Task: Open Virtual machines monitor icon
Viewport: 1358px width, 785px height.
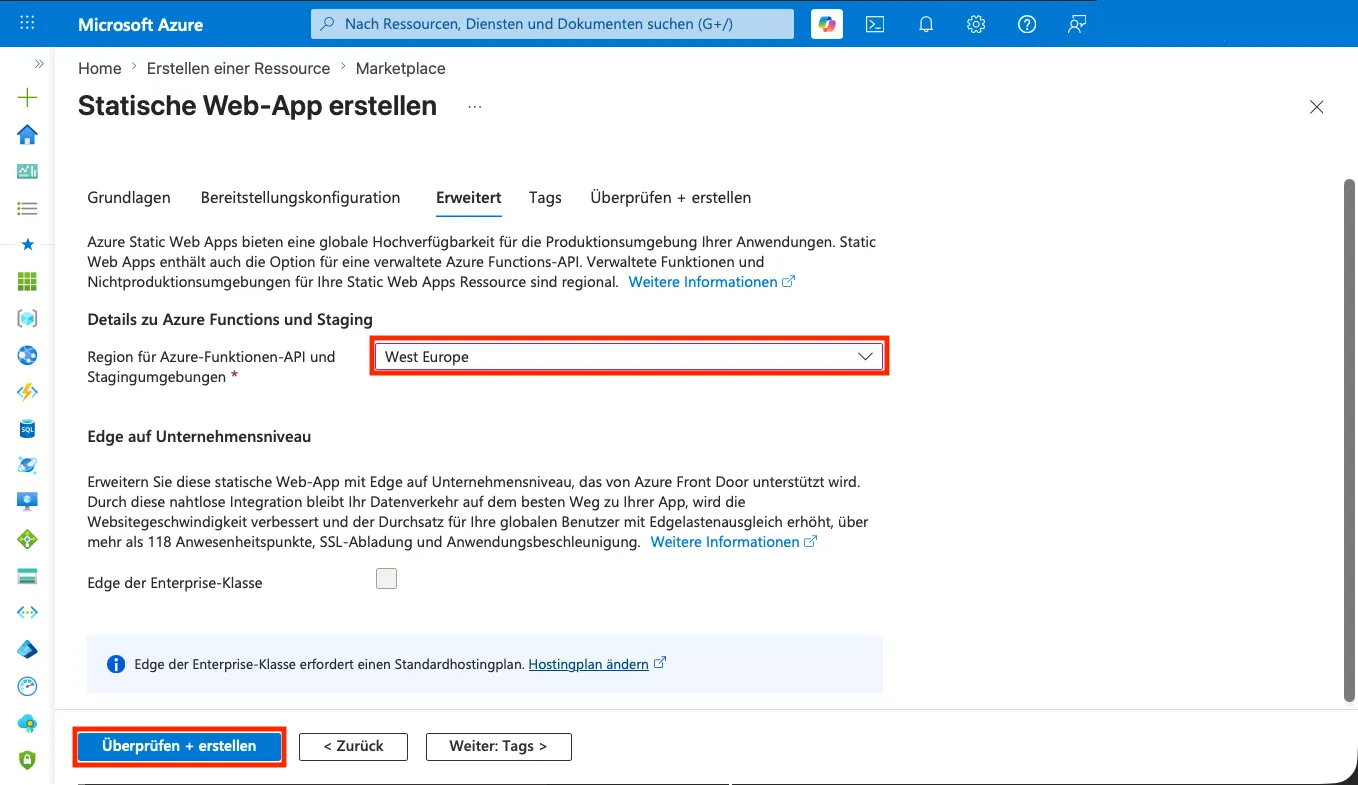Action: [x=27, y=502]
